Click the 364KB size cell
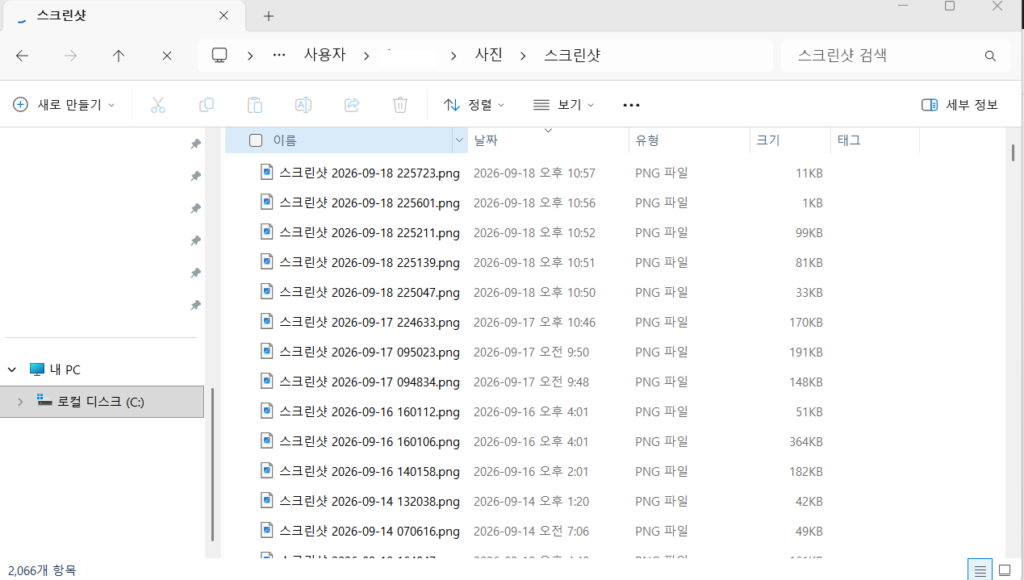This screenshot has height=580, width=1024. click(x=806, y=442)
